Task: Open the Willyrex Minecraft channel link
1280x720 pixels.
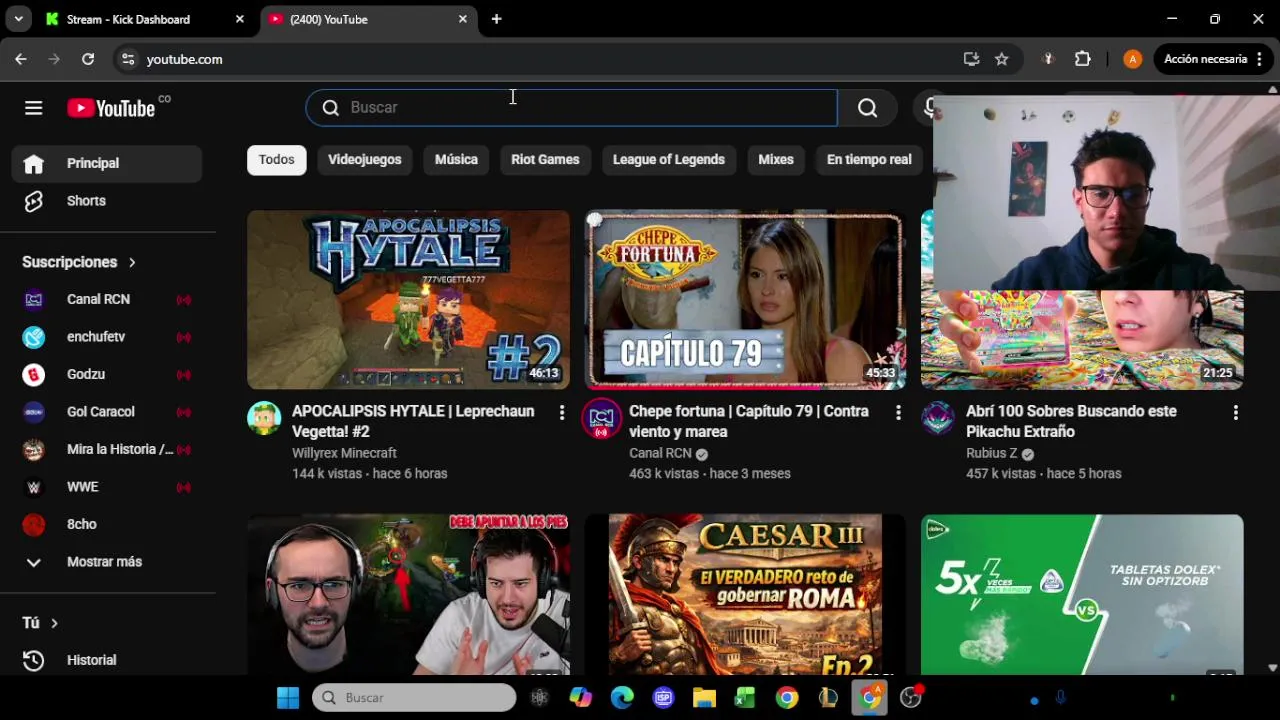Action: [x=344, y=453]
